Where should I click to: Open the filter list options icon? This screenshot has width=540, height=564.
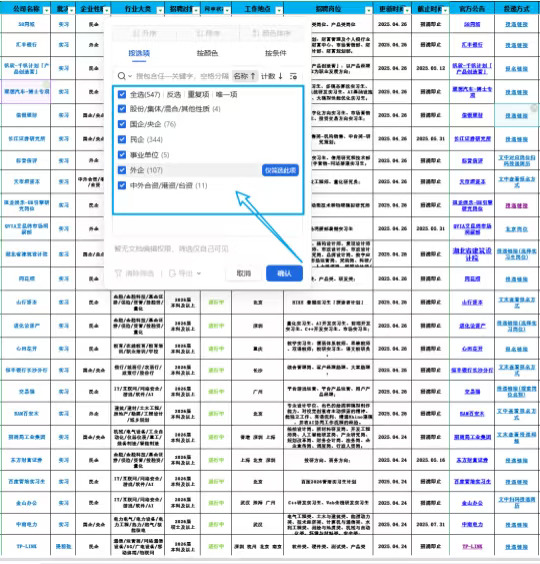tap(294, 76)
